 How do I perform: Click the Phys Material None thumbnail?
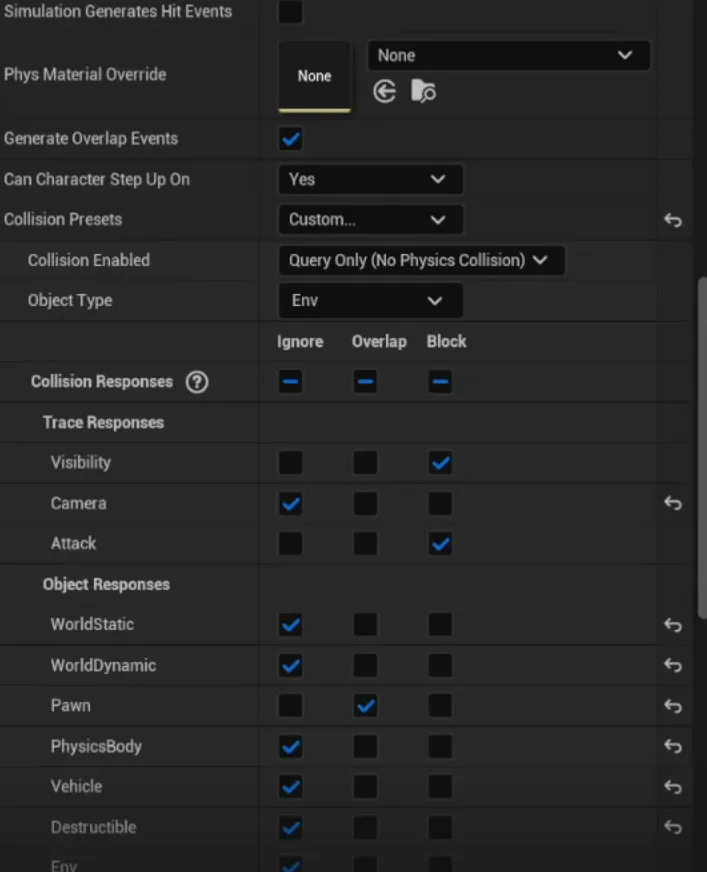click(x=314, y=76)
